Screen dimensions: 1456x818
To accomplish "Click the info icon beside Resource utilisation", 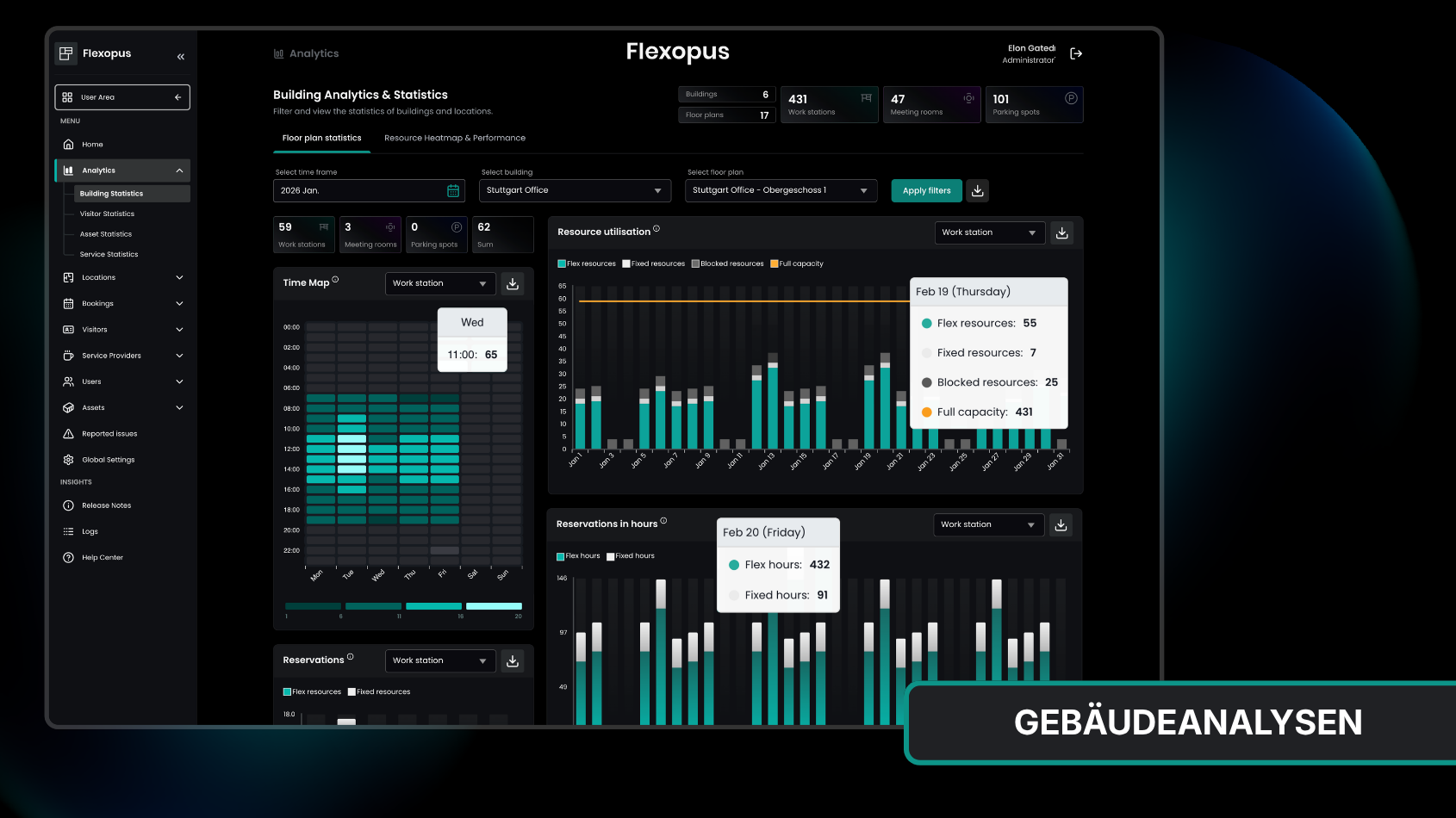I will tap(656, 228).
